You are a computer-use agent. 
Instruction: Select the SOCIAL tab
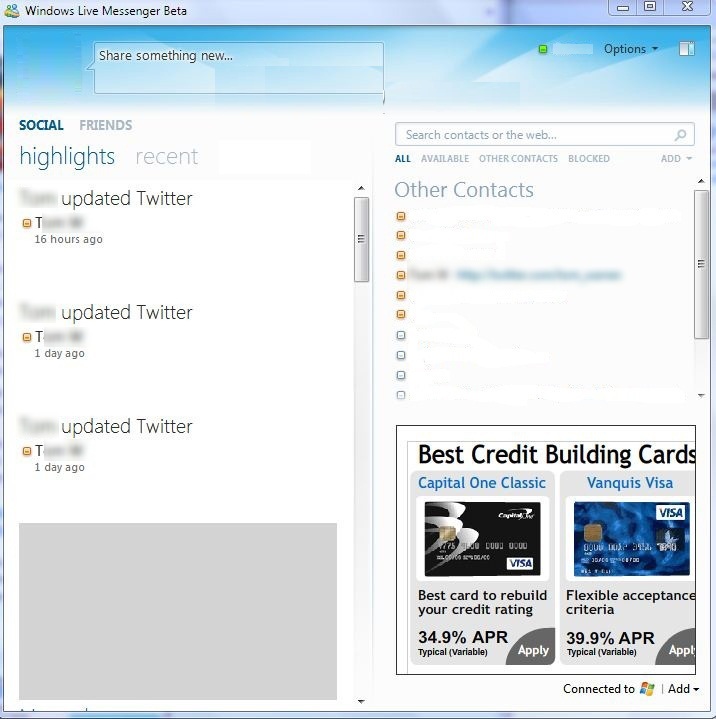41,125
